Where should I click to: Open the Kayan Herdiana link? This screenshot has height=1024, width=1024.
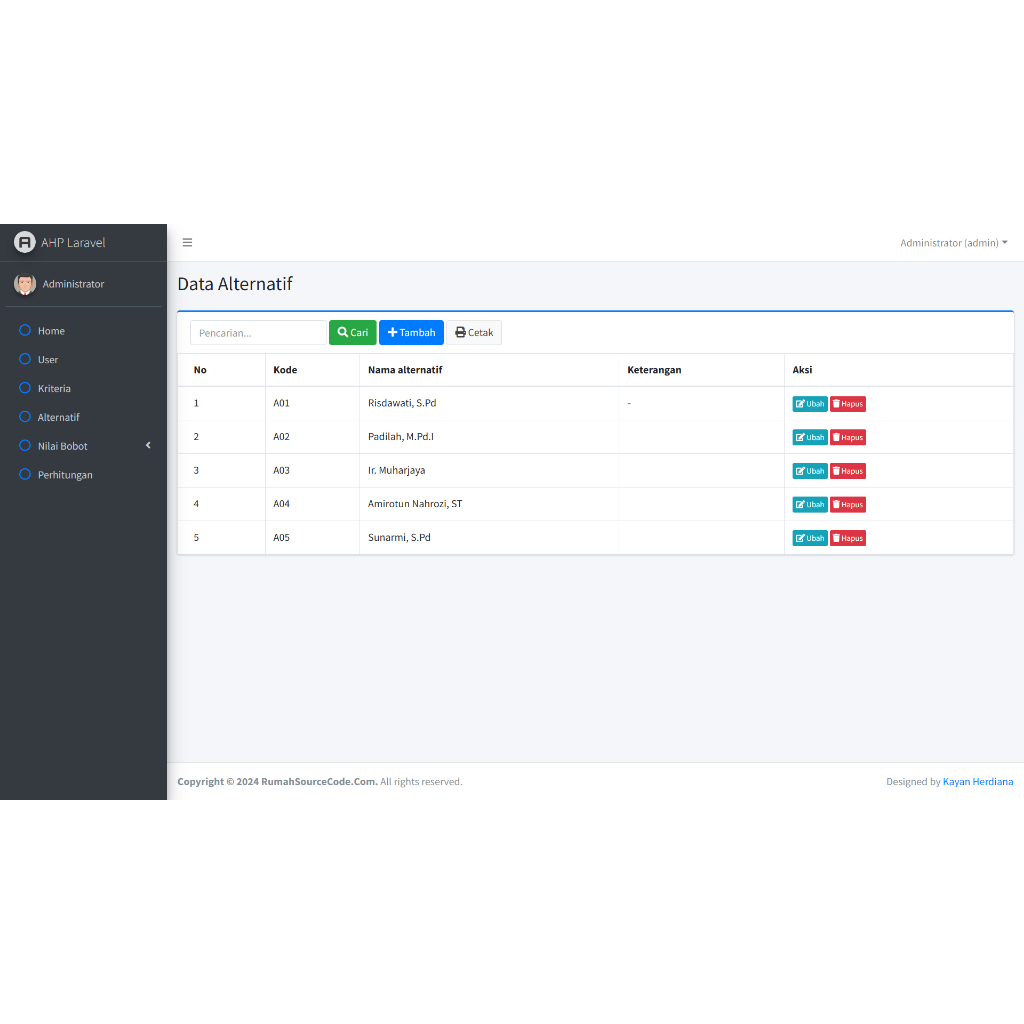tap(978, 781)
